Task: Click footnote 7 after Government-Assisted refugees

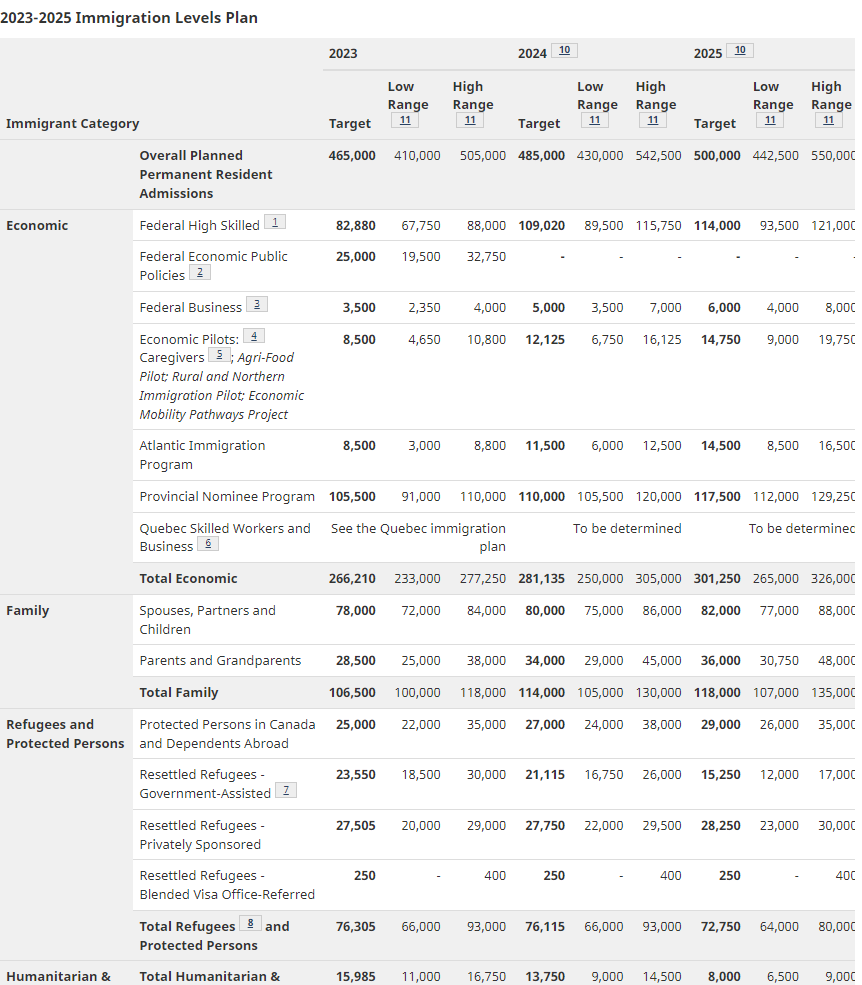Action: point(286,791)
